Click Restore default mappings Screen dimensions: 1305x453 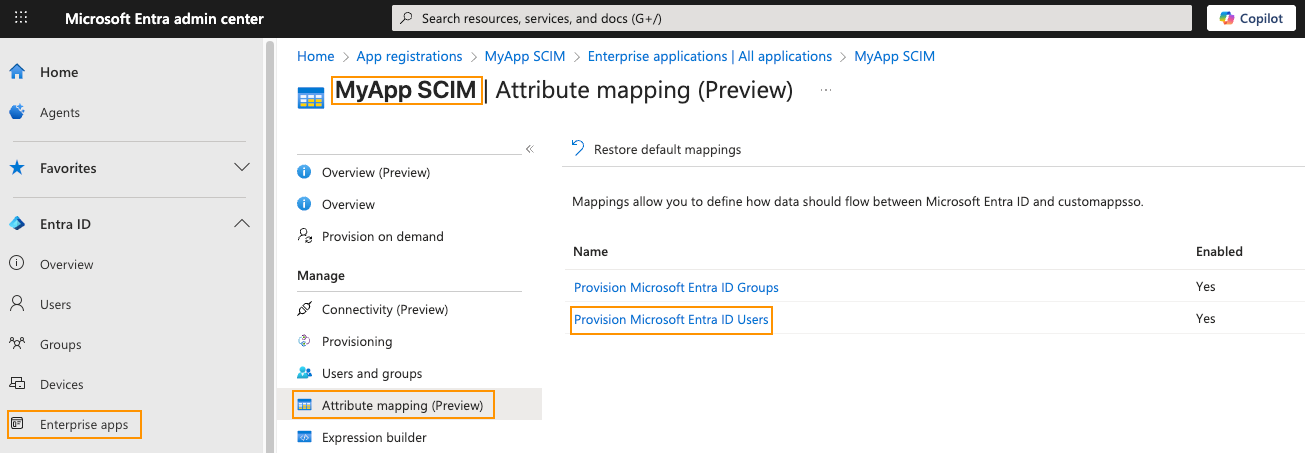668,149
